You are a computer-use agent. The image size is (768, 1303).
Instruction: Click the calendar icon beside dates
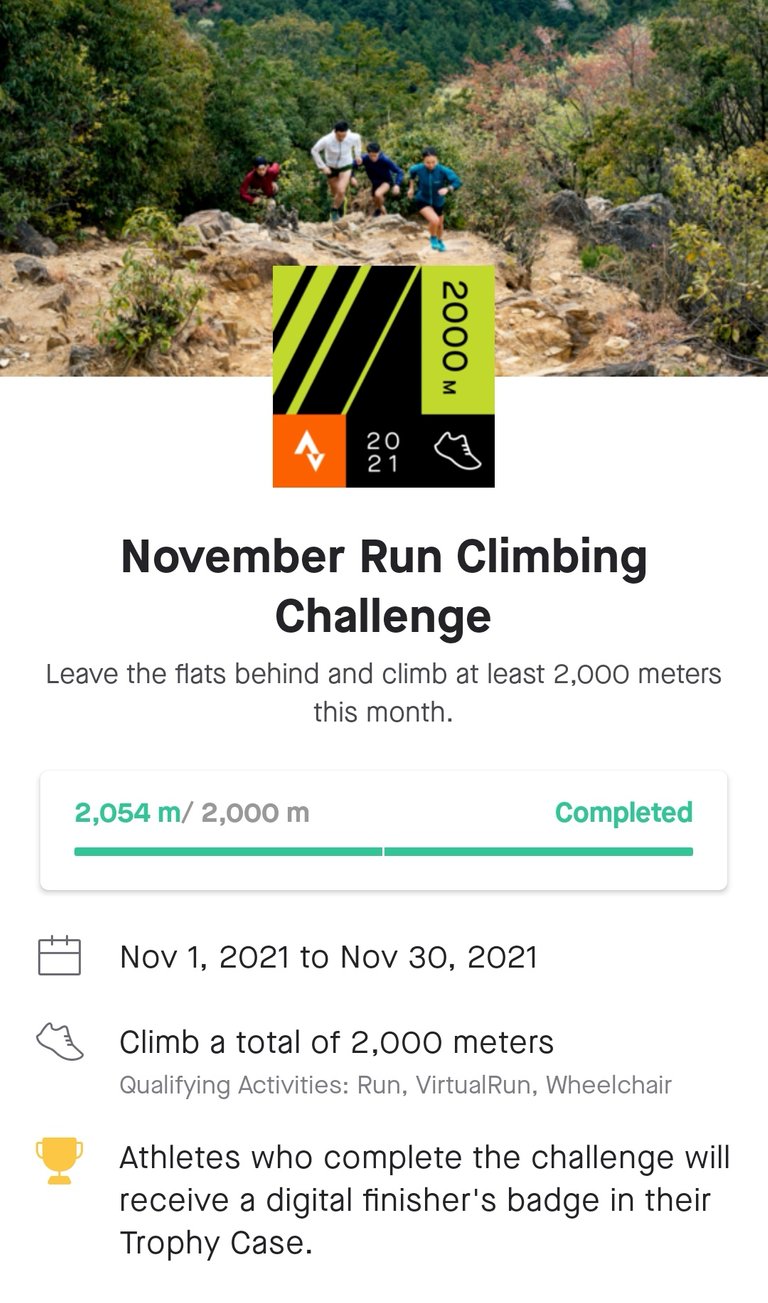(x=59, y=956)
